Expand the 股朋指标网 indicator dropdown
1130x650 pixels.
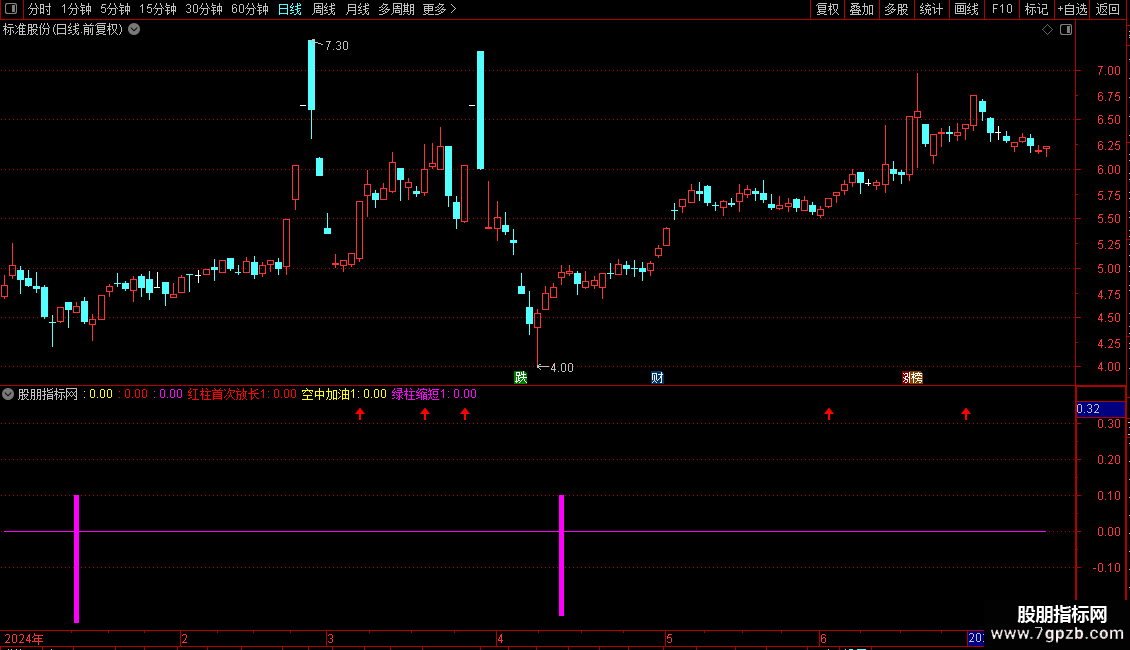pyautogui.click(x=8, y=394)
